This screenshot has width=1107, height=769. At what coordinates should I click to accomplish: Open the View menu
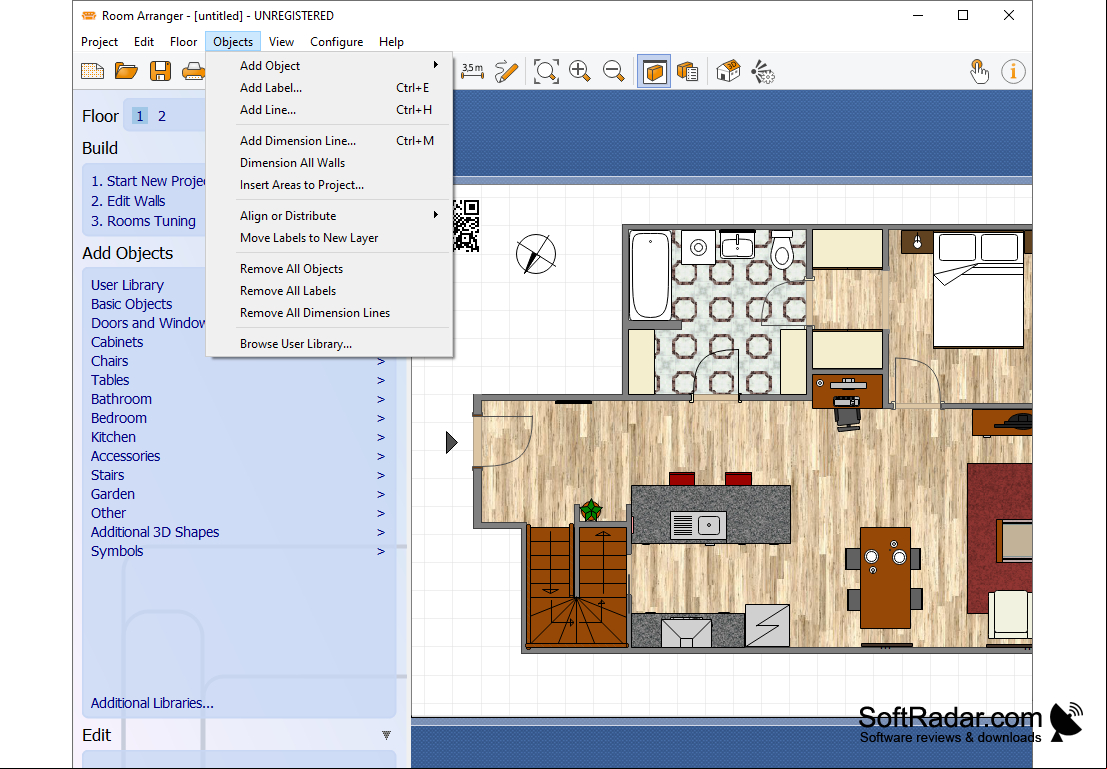point(281,42)
